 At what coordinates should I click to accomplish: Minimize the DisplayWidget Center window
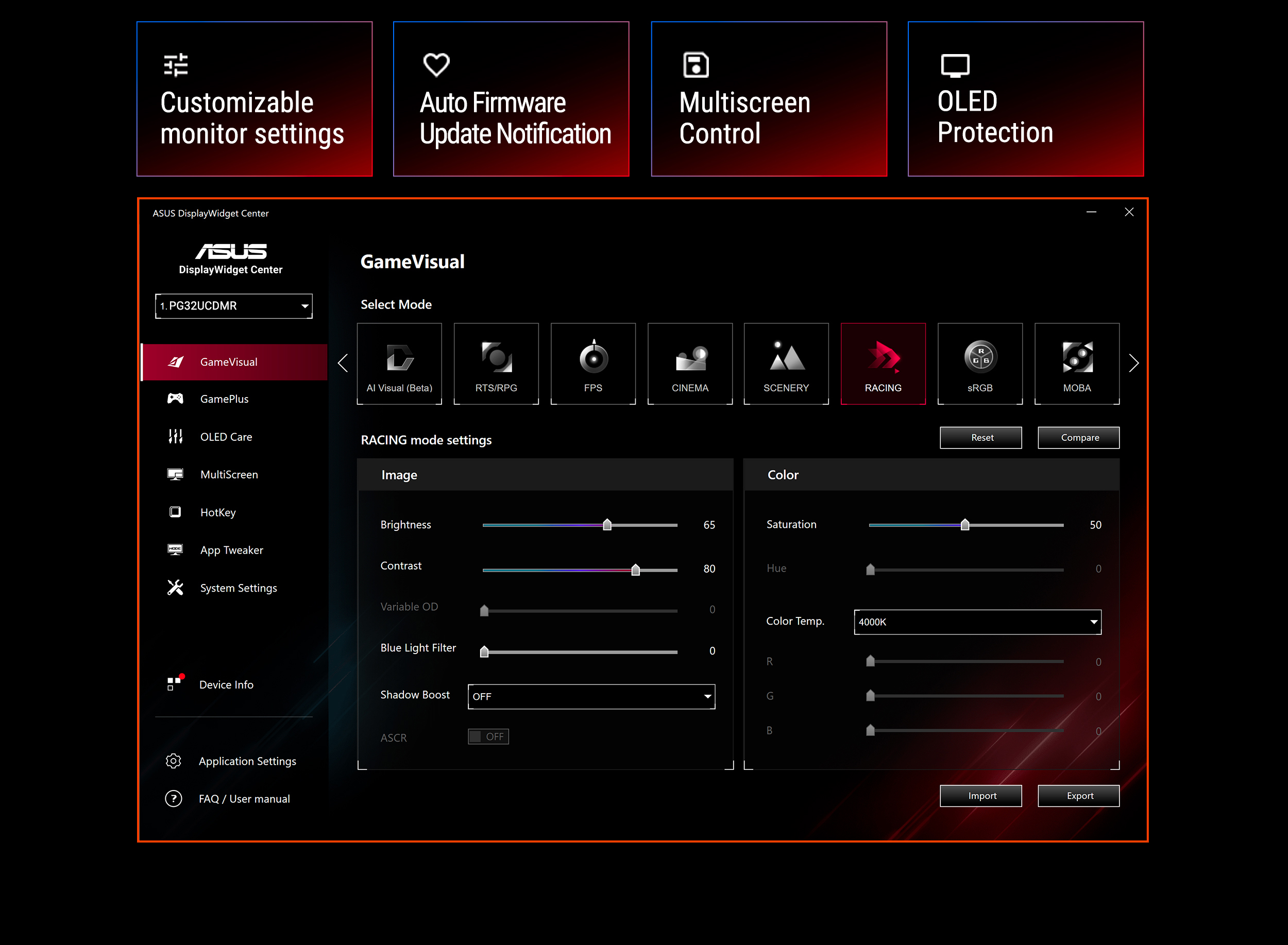pyautogui.click(x=1091, y=212)
